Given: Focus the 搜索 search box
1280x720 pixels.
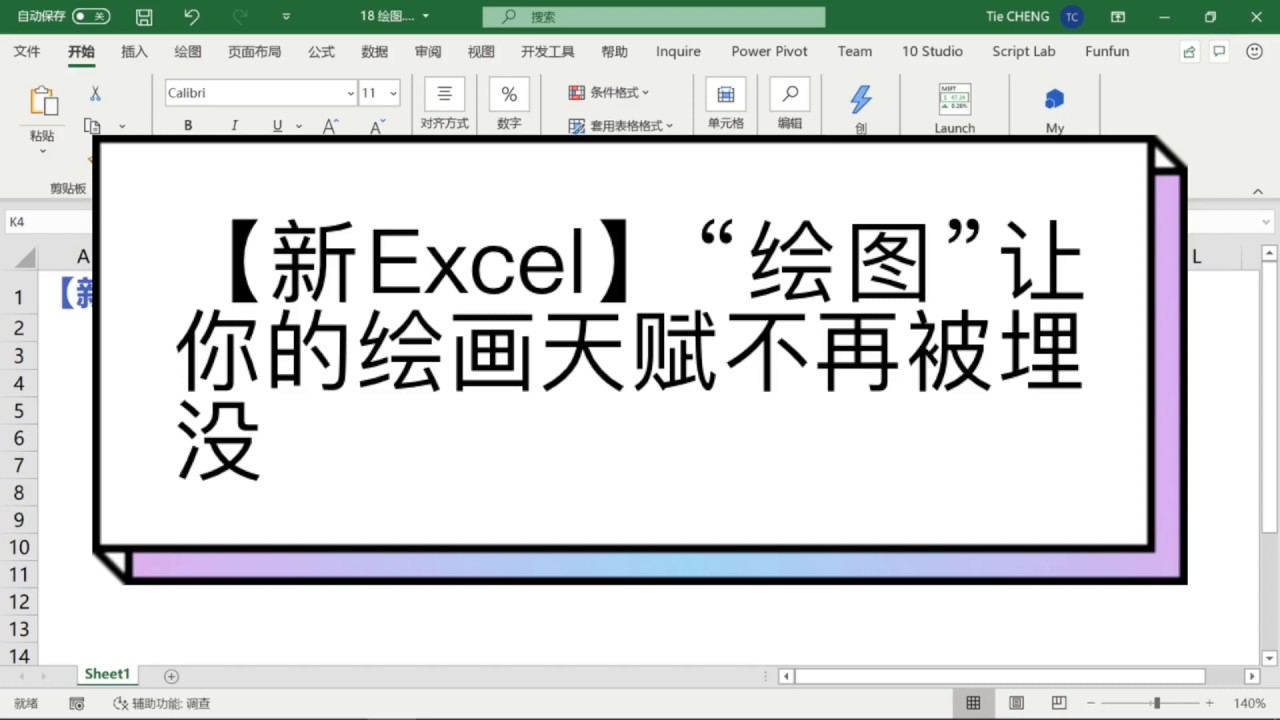Looking at the screenshot, I should 654,17.
